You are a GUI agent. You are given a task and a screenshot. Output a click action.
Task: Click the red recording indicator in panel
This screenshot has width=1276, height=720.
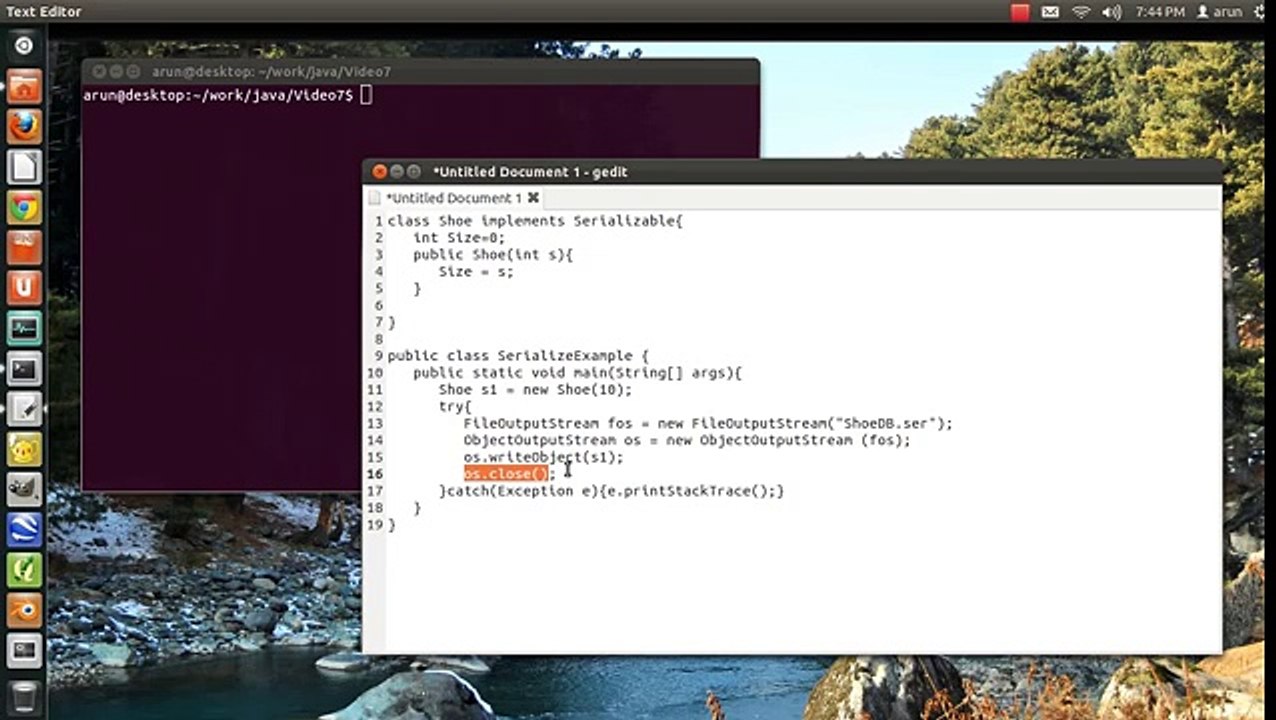1020,12
